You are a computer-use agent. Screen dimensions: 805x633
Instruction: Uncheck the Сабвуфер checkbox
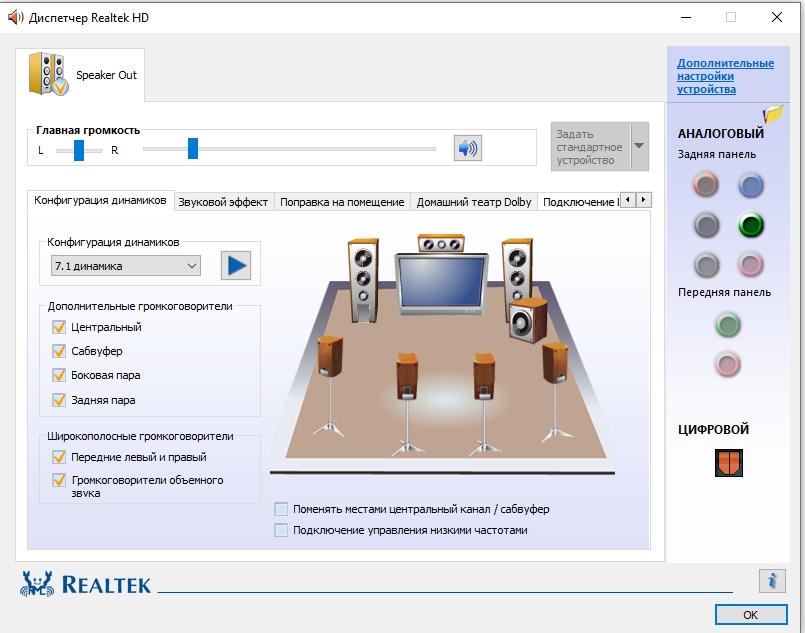coord(59,351)
